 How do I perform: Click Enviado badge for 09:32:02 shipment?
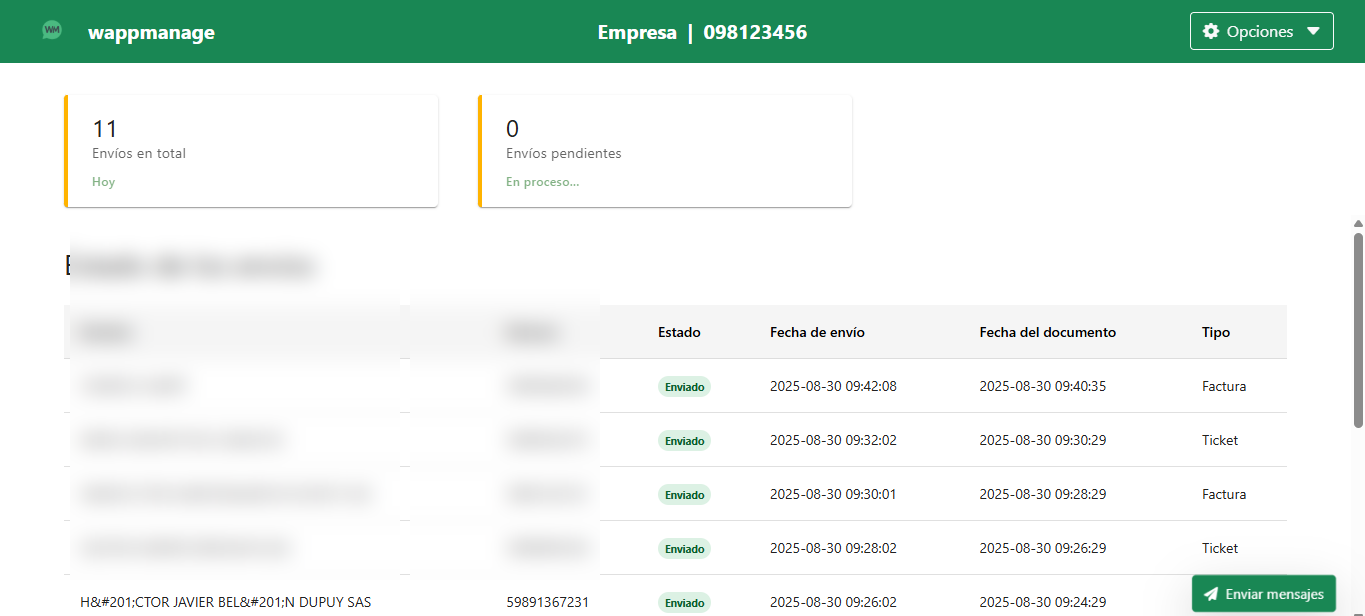coord(684,441)
